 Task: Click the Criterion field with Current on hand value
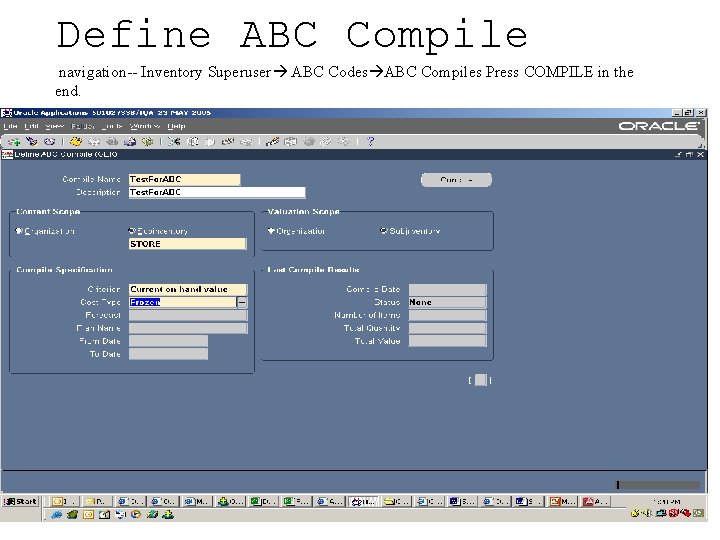(x=188, y=289)
